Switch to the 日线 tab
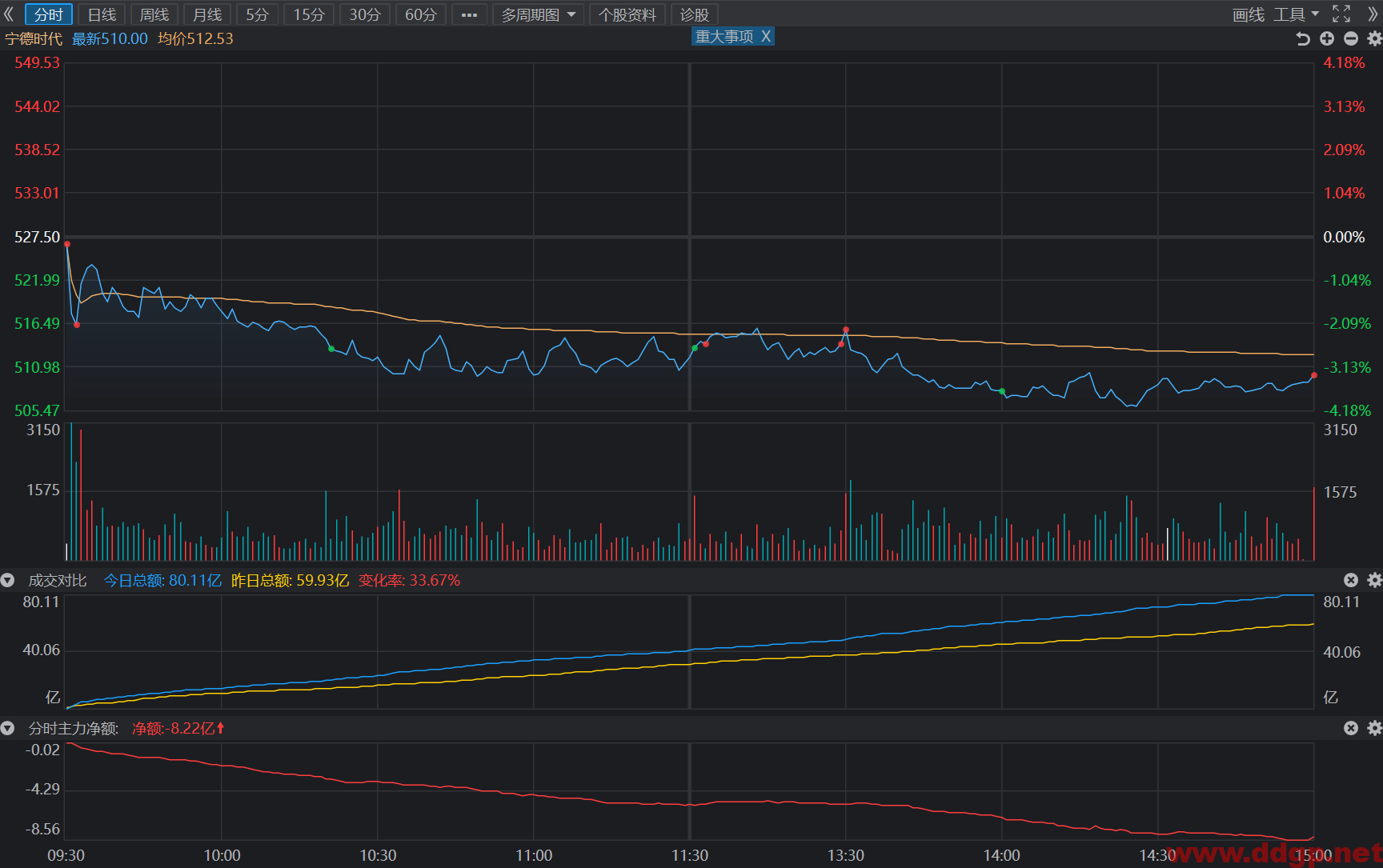 [x=102, y=14]
